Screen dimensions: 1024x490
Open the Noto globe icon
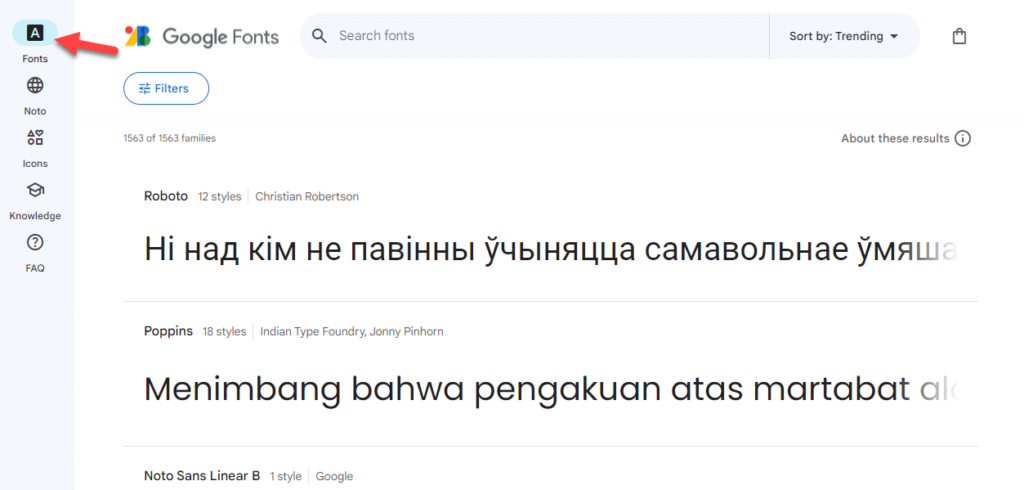click(x=35, y=85)
